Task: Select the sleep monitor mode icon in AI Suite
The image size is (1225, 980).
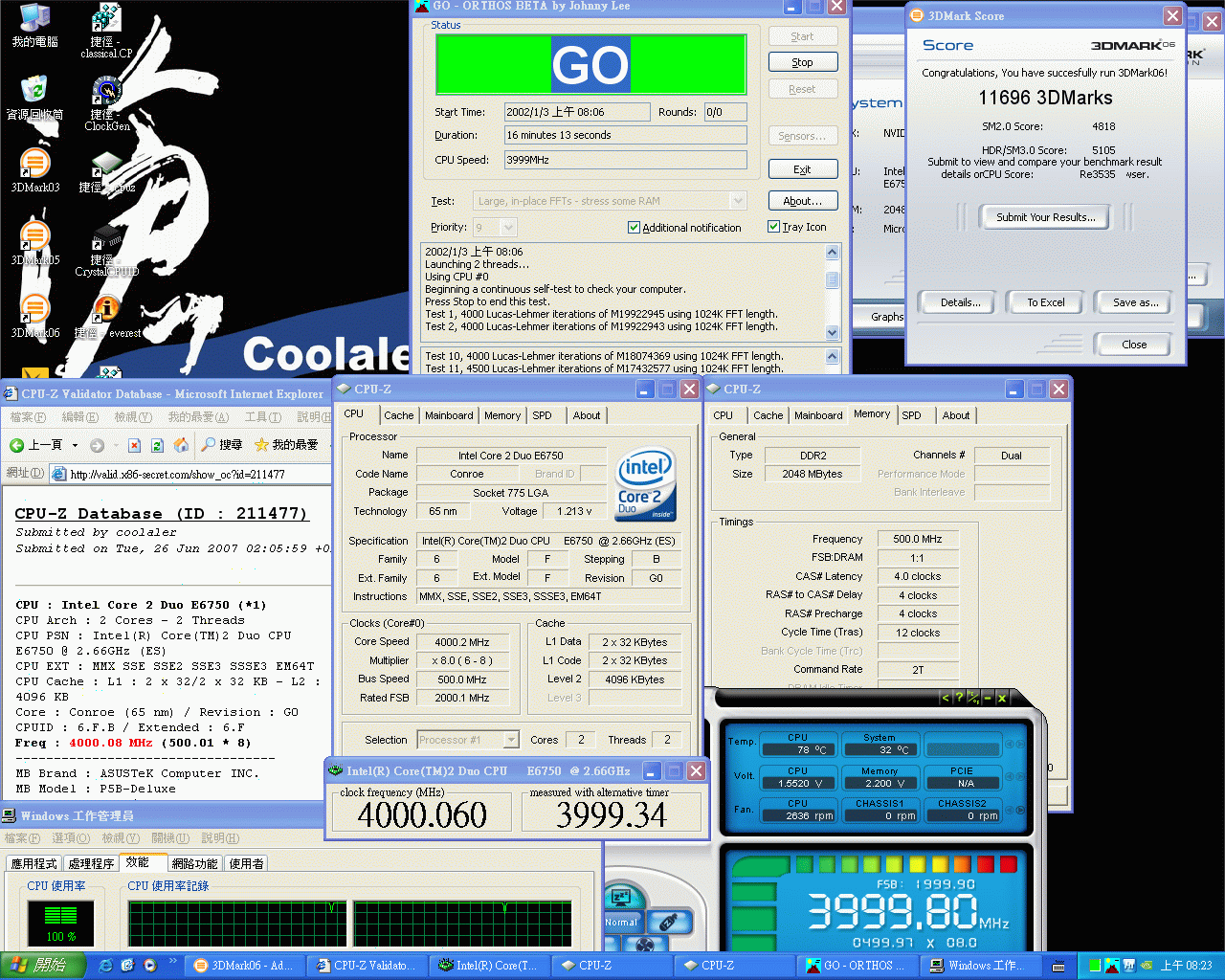Action: 622,897
